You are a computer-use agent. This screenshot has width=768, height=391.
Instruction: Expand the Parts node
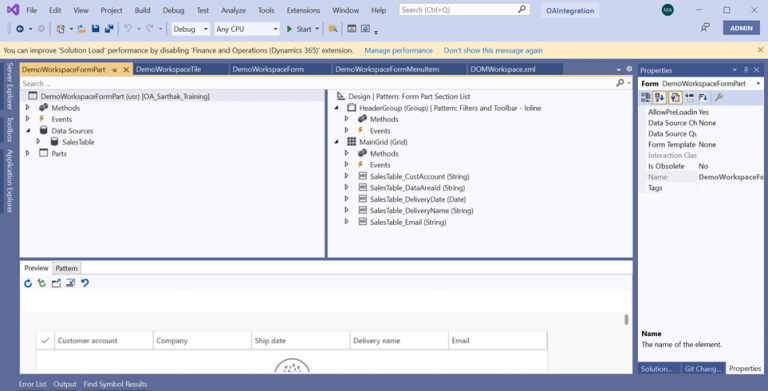(x=27, y=153)
